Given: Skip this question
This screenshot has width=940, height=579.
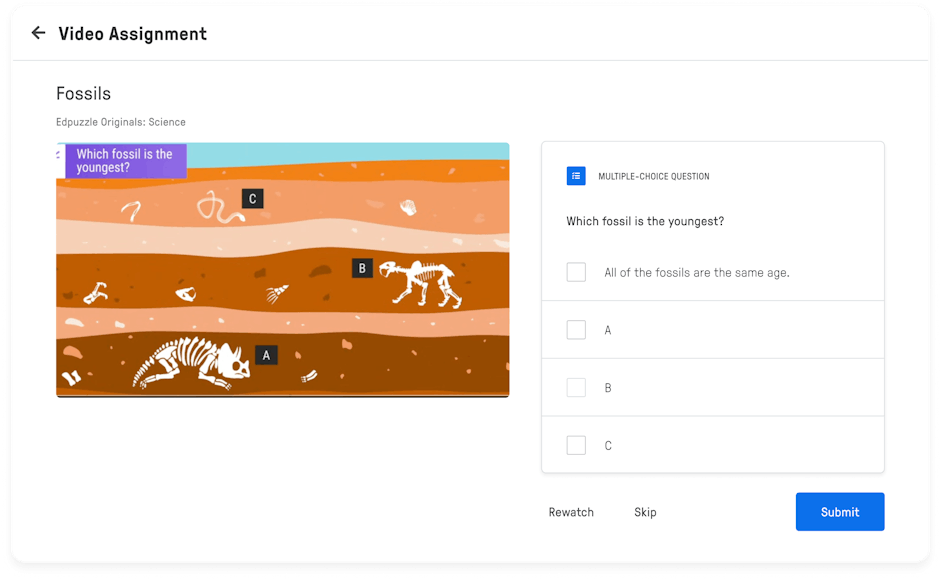Looking at the screenshot, I should coord(645,512).
